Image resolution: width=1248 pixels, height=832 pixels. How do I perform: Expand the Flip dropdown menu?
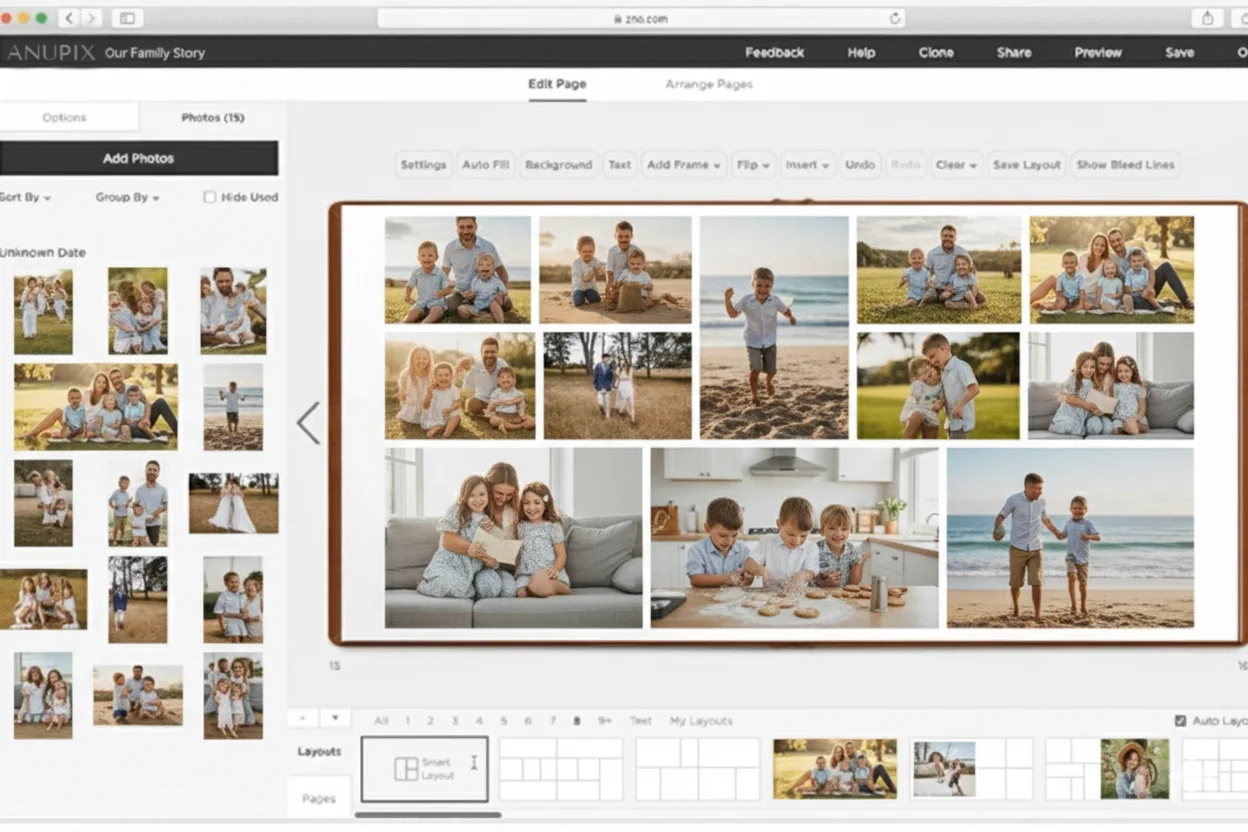753,165
